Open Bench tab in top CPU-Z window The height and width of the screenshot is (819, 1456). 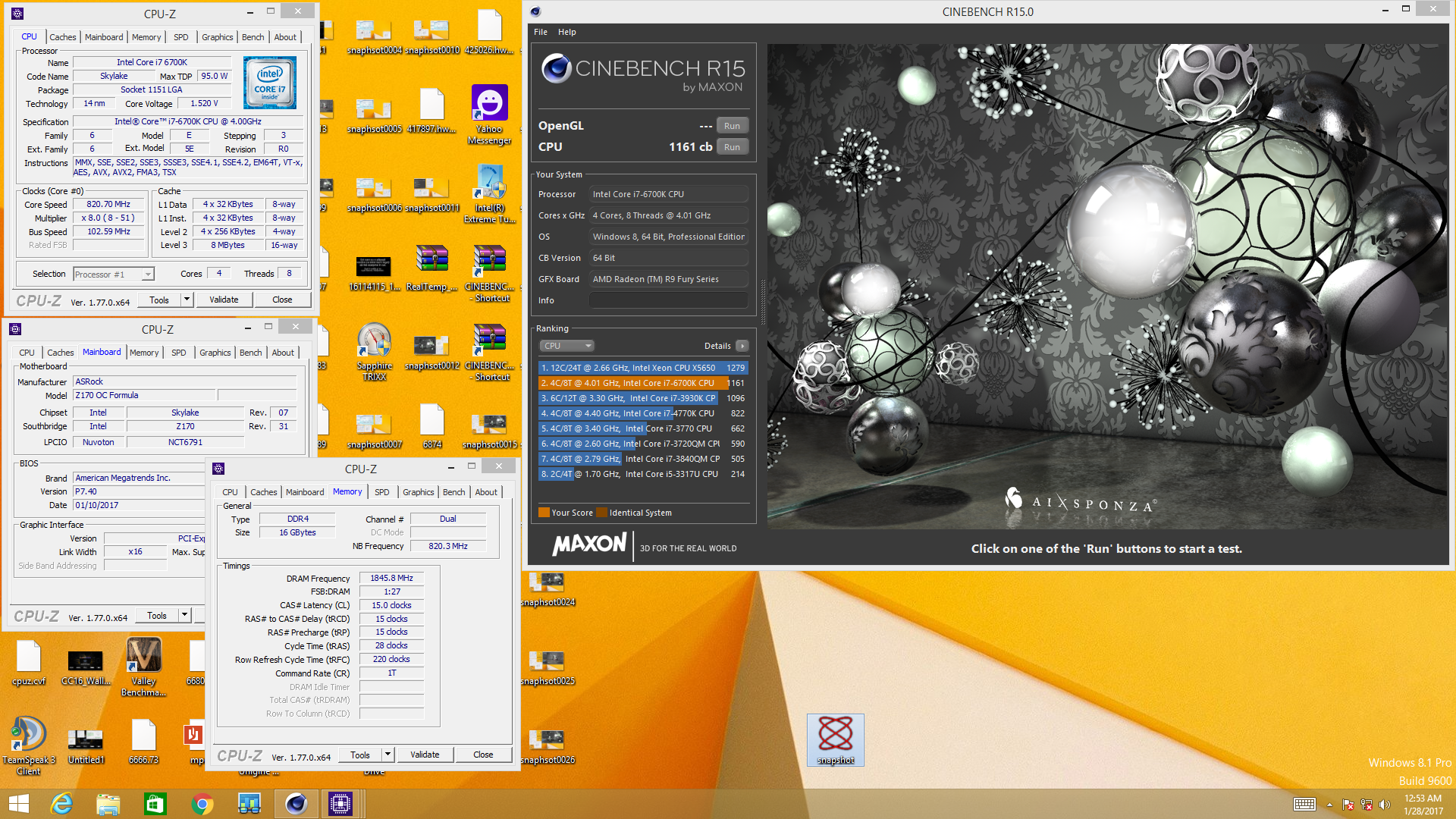tap(253, 37)
